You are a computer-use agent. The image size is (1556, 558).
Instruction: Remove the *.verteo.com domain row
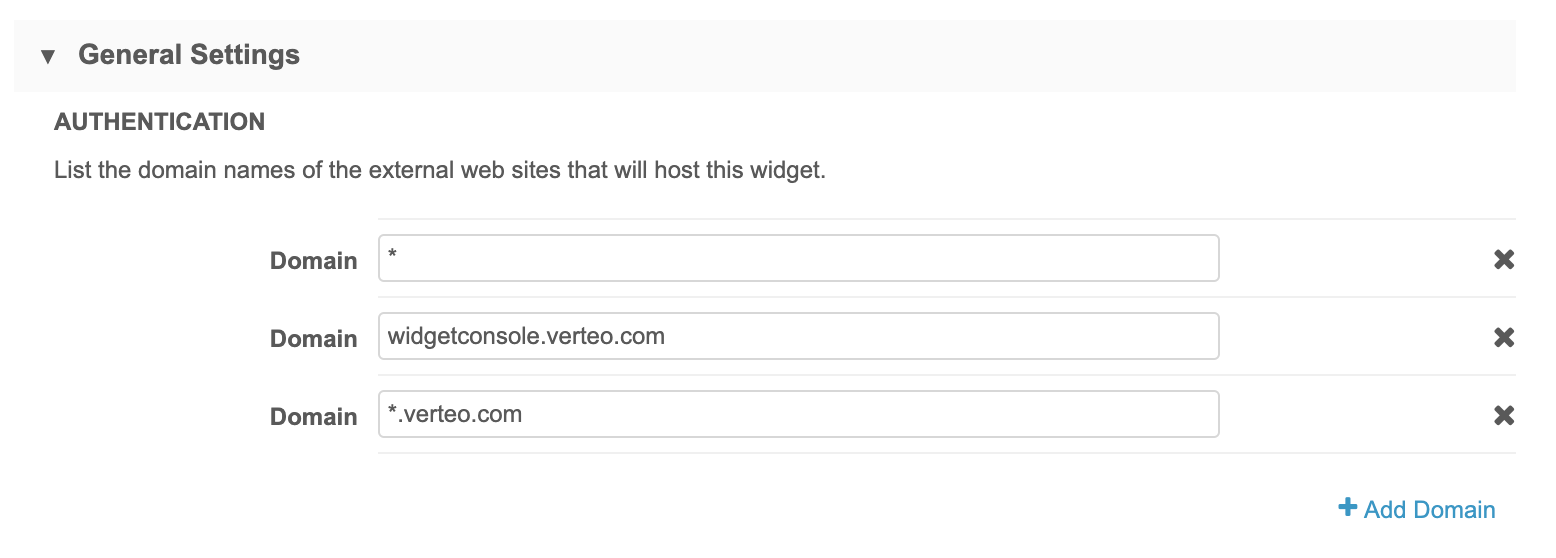1503,416
